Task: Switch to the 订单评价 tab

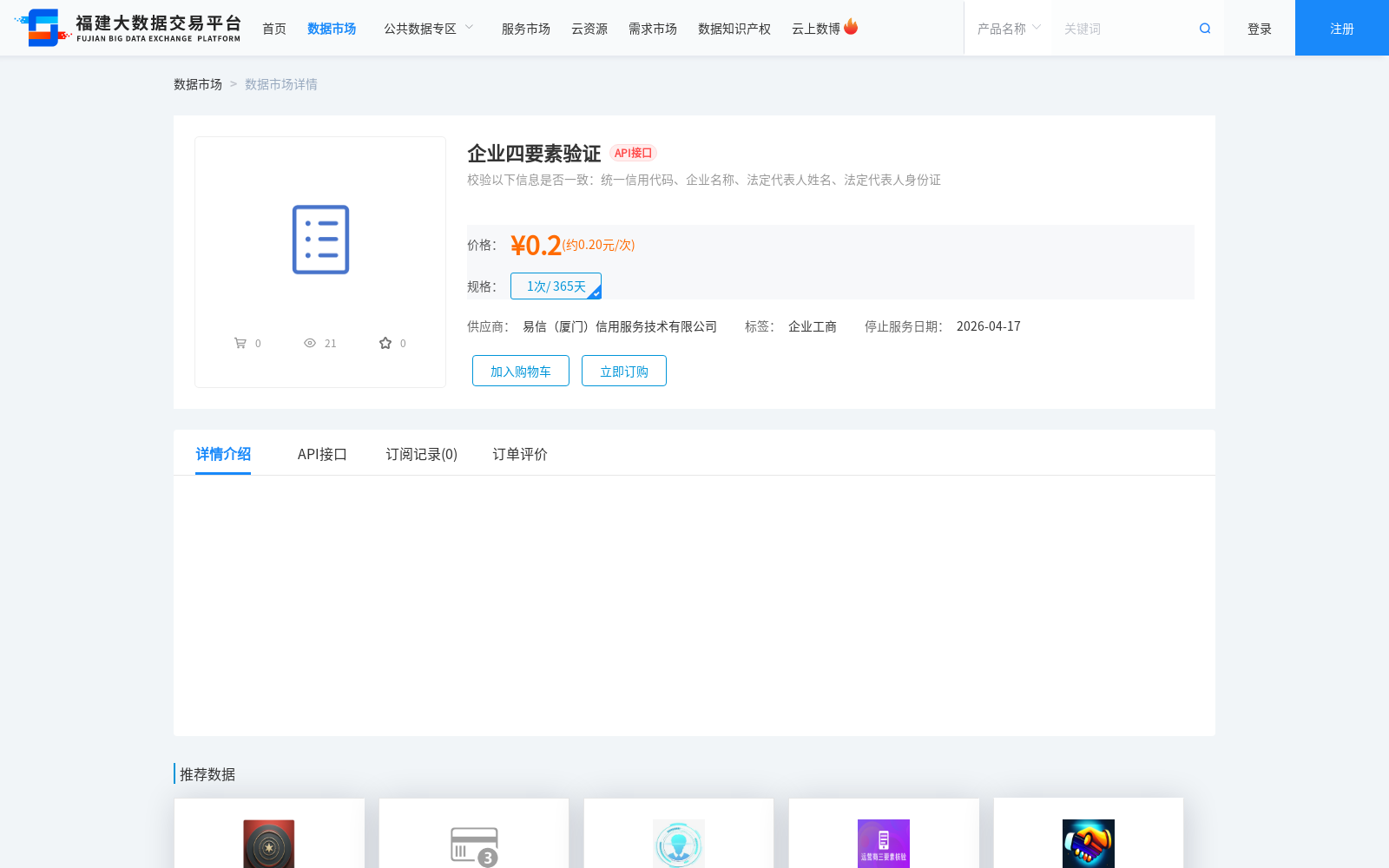Action: [x=520, y=454]
